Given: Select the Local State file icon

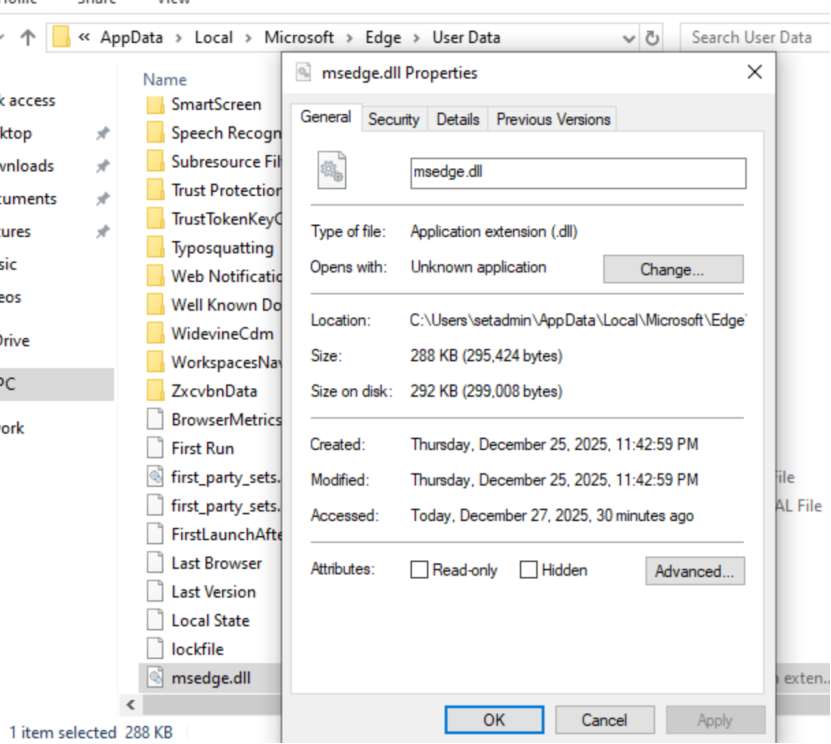Looking at the screenshot, I should [x=155, y=620].
